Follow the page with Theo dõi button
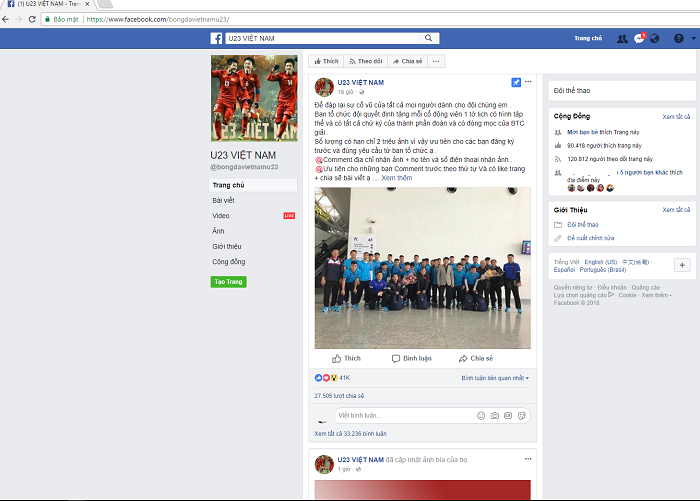Screen dimensions: 700x501 [x=366, y=61]
